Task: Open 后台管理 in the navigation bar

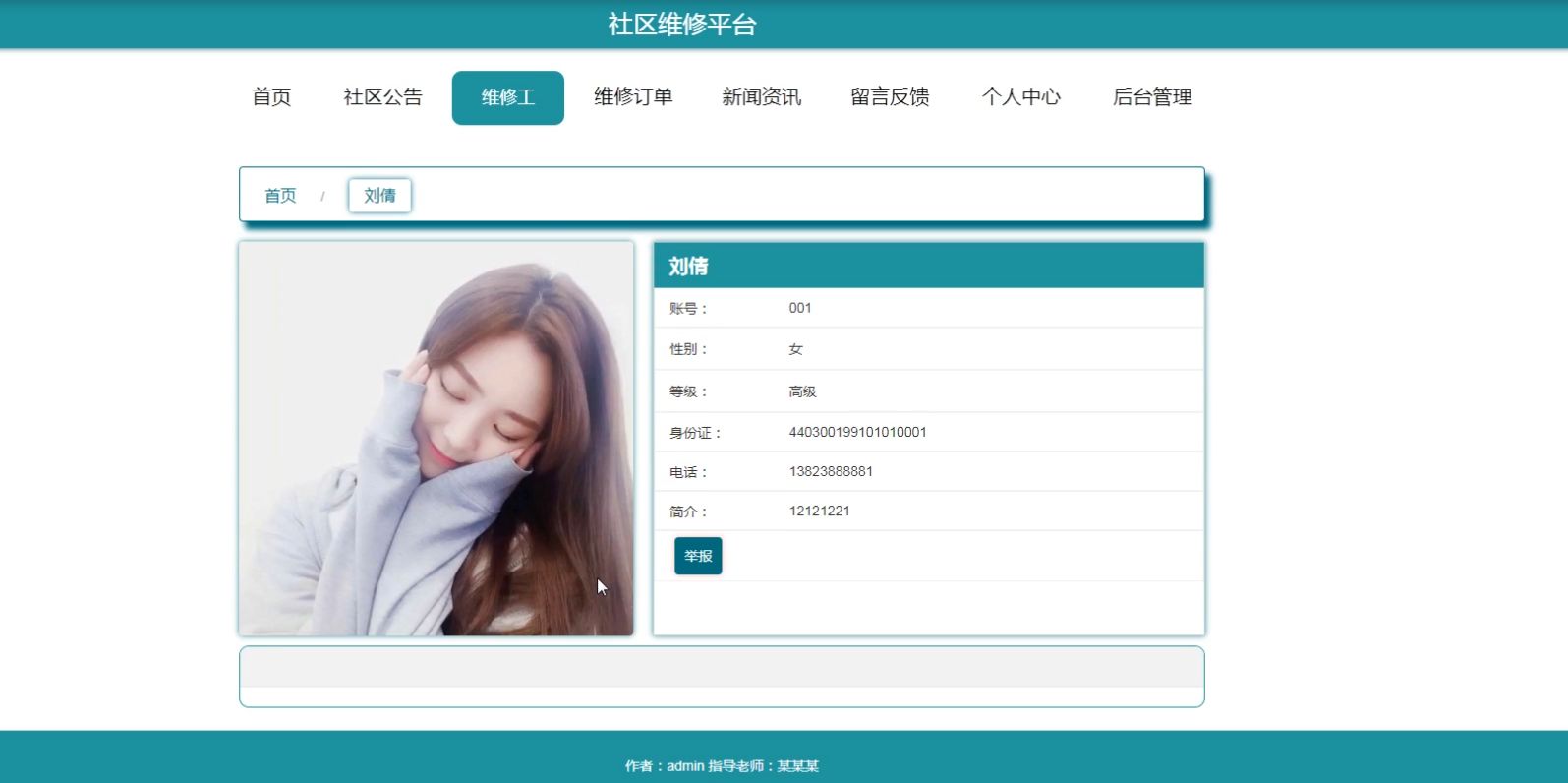Action: tap(1152, 97)
